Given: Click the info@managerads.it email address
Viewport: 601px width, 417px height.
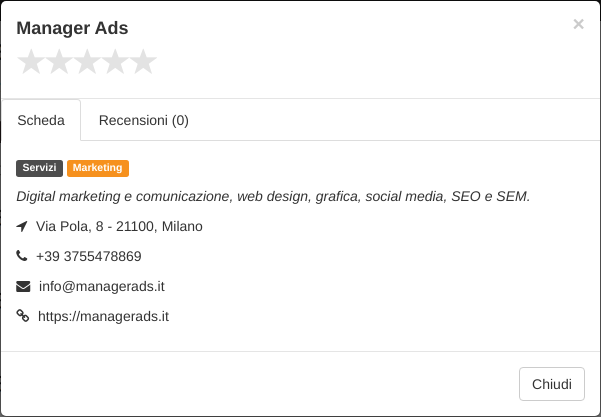Looking at the screenshot, I should pyautogui.click(x=102, y=286).
